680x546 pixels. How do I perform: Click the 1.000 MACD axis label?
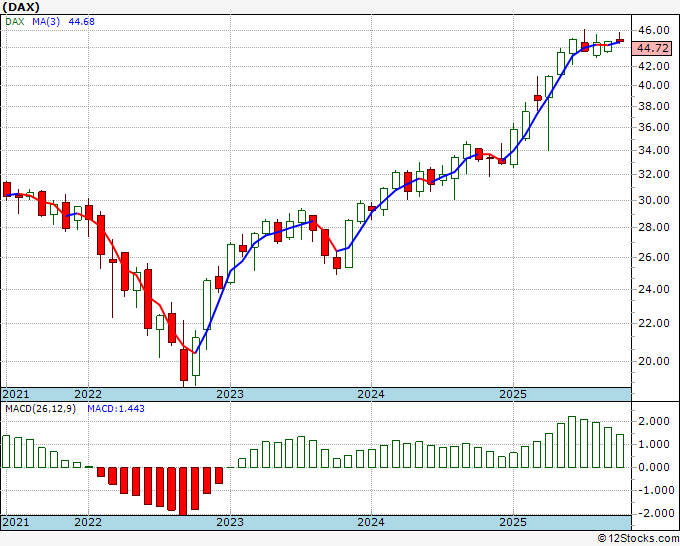[x=654, y=444]
